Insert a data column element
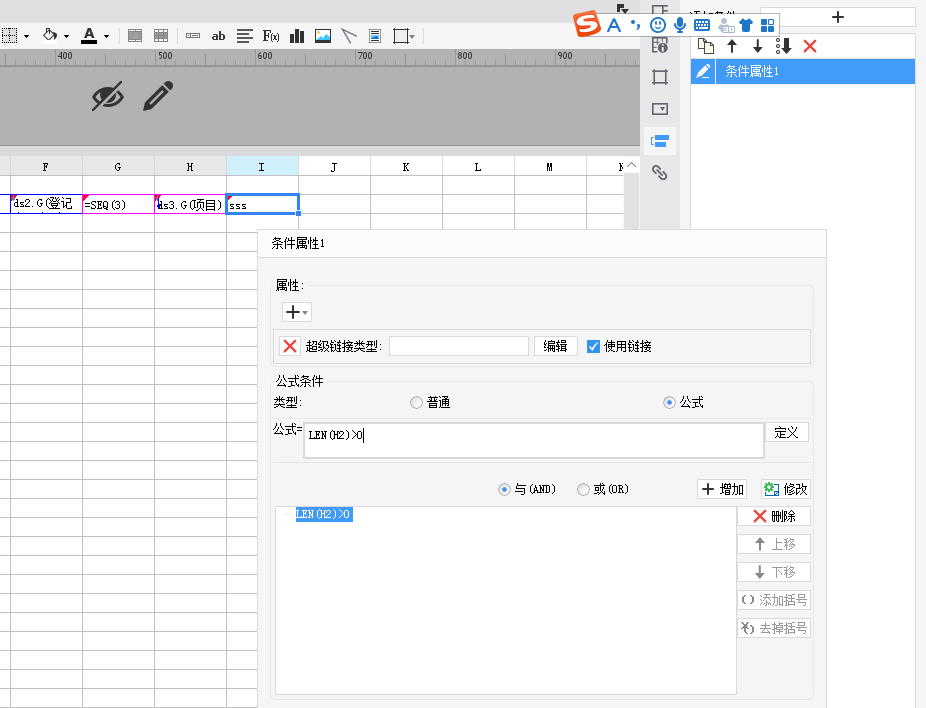This screenshot has width=926, height=708. [x=193, y=36]
